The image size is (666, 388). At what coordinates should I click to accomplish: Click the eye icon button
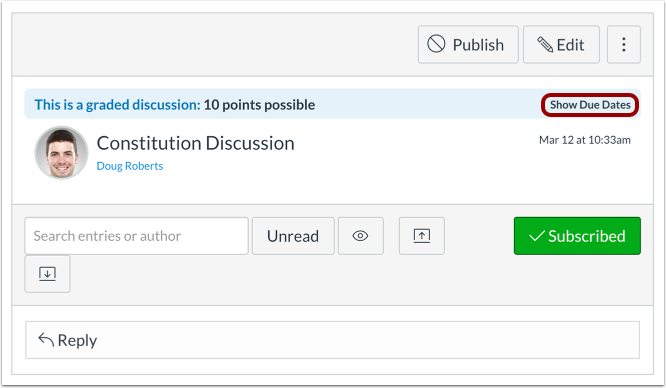[x=361, y=236]
